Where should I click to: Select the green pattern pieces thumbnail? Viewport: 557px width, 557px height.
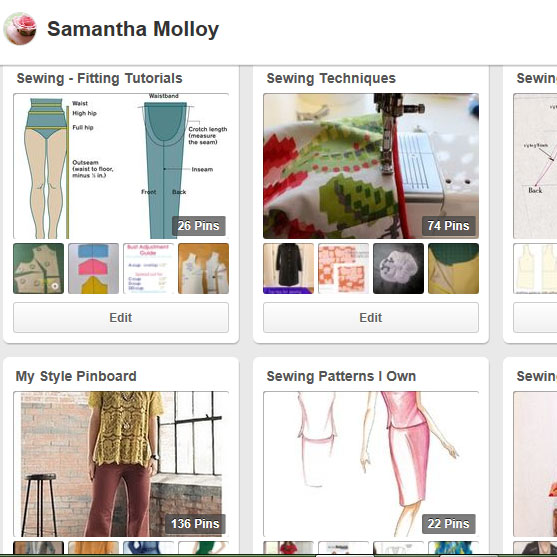(x=39, y=269)
